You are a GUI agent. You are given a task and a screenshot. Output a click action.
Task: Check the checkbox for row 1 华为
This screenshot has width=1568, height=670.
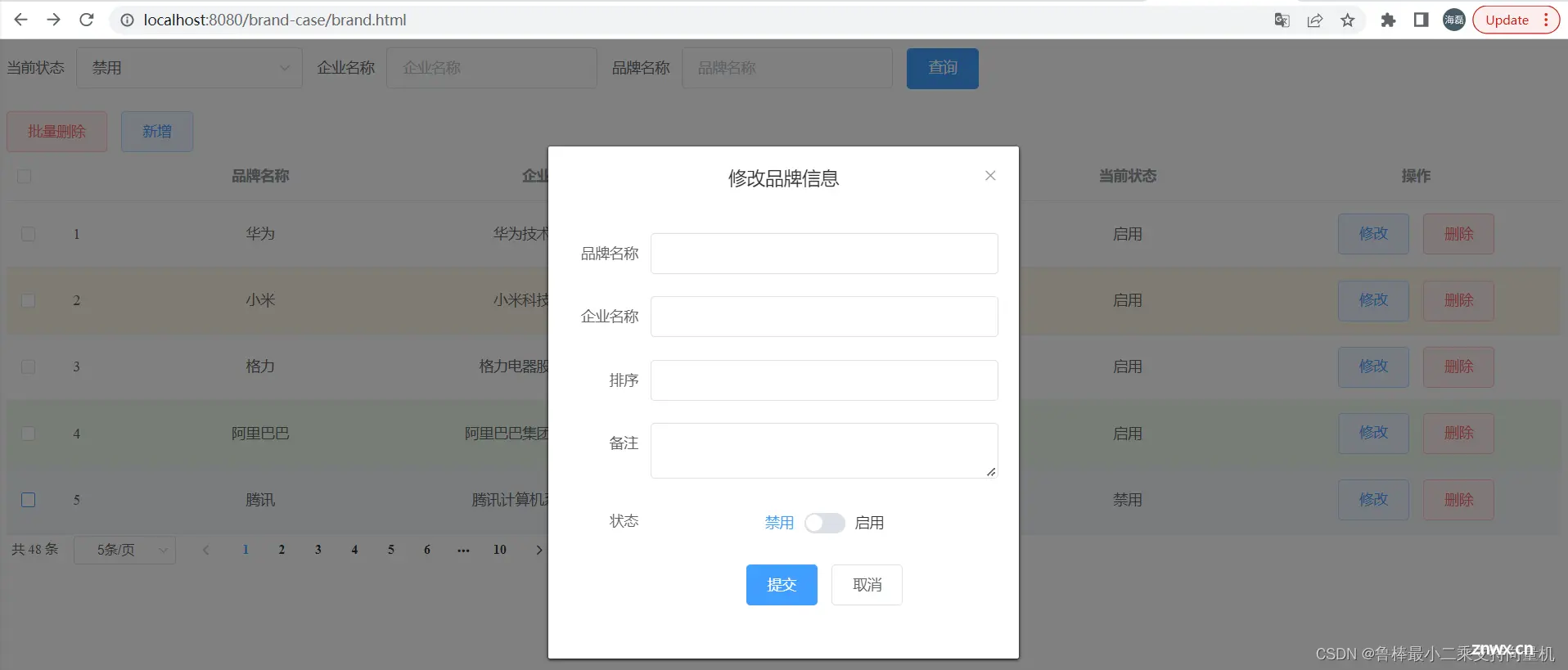point(28,234)
